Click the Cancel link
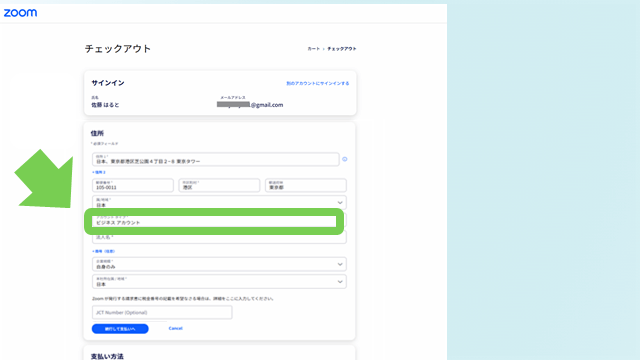640x360 pixels. point(176,329)
